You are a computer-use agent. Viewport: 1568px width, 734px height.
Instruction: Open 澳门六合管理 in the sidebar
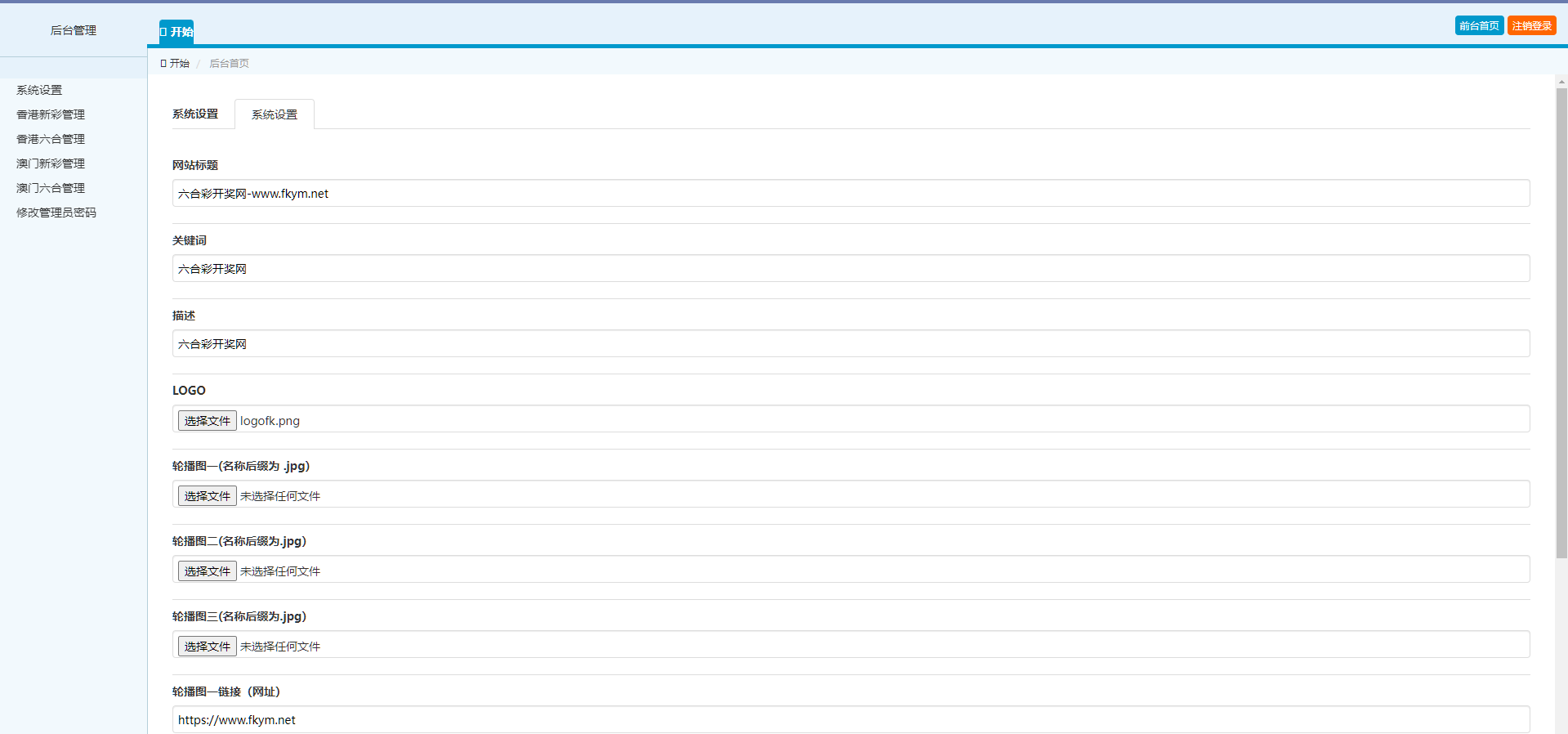[x=51, y=188]
